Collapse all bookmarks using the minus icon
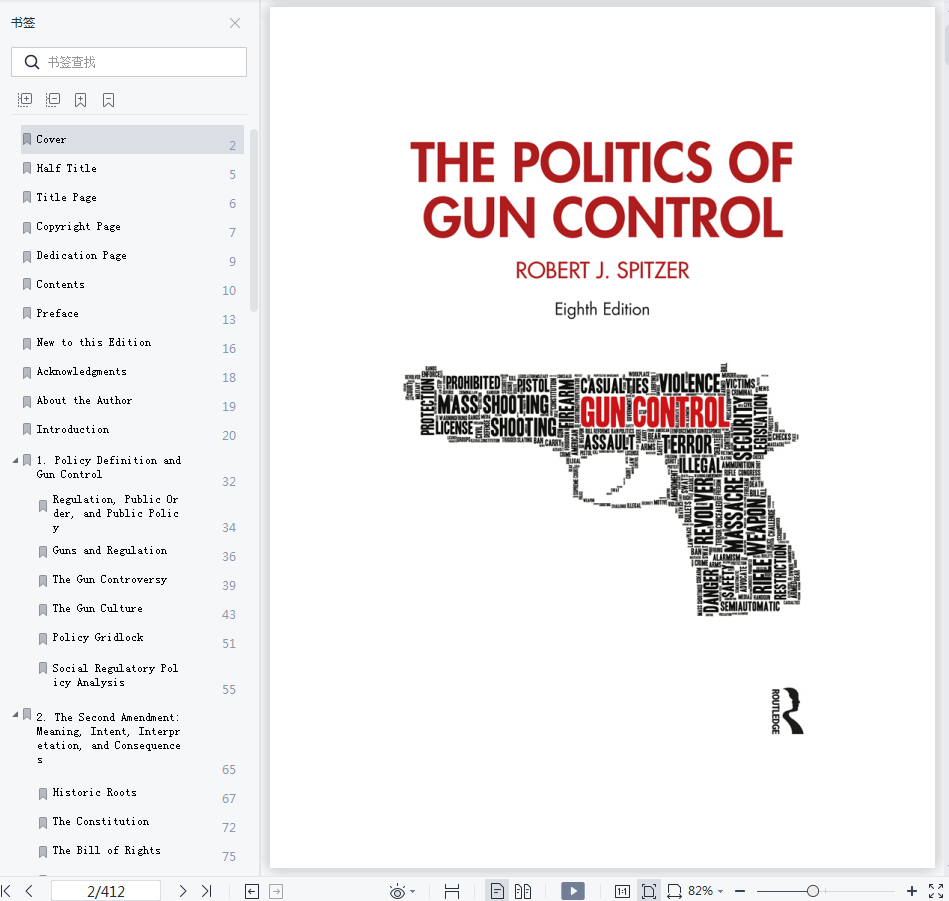 click(x=53, y=100)
